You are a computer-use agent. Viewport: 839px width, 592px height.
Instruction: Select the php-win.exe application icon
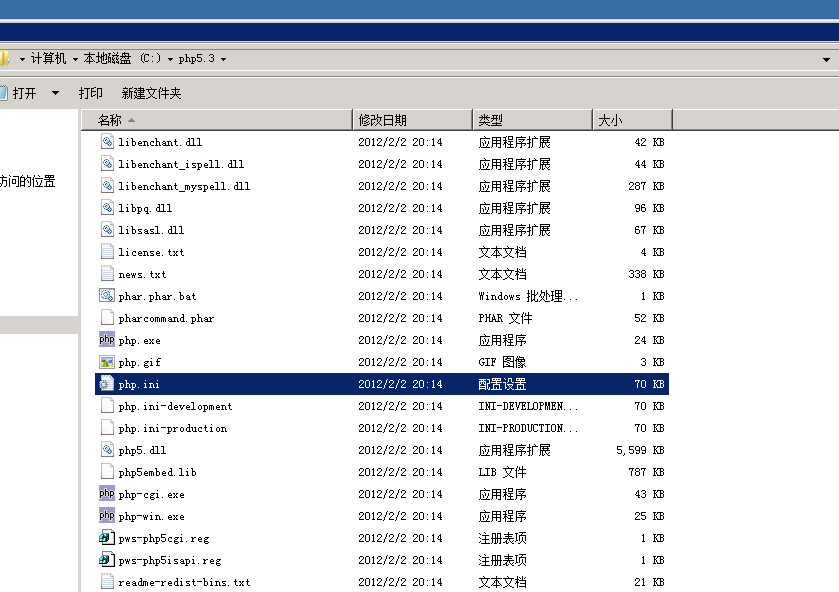coord(106,516)
